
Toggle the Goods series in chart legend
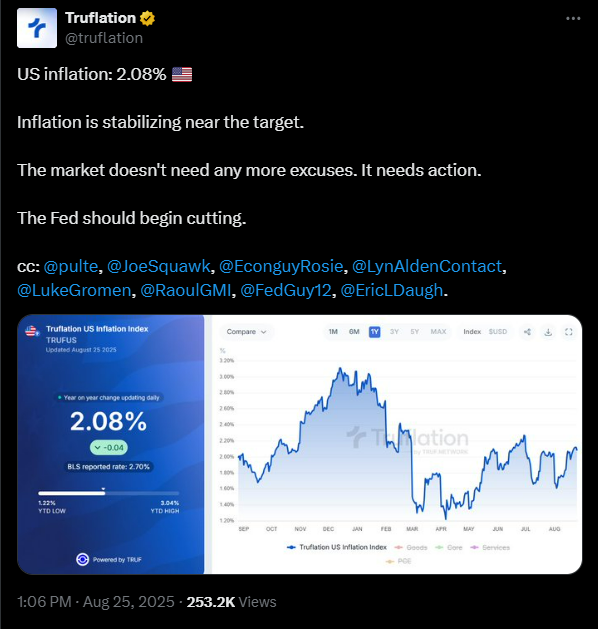412,548
